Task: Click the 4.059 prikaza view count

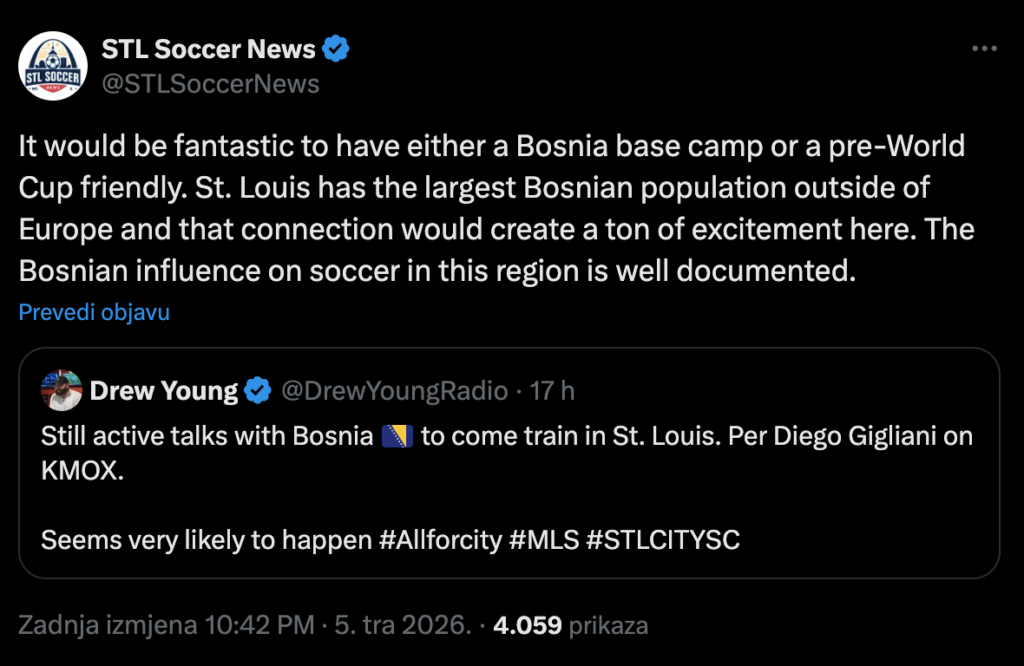Action: pyautogui.click(x=571, y=626)
